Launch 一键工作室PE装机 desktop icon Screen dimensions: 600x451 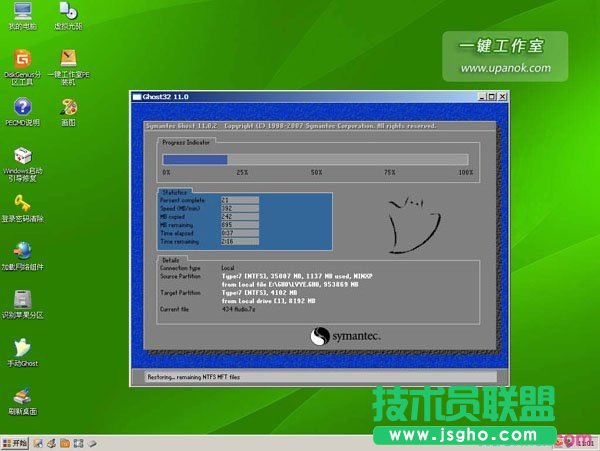pos(68,67)
